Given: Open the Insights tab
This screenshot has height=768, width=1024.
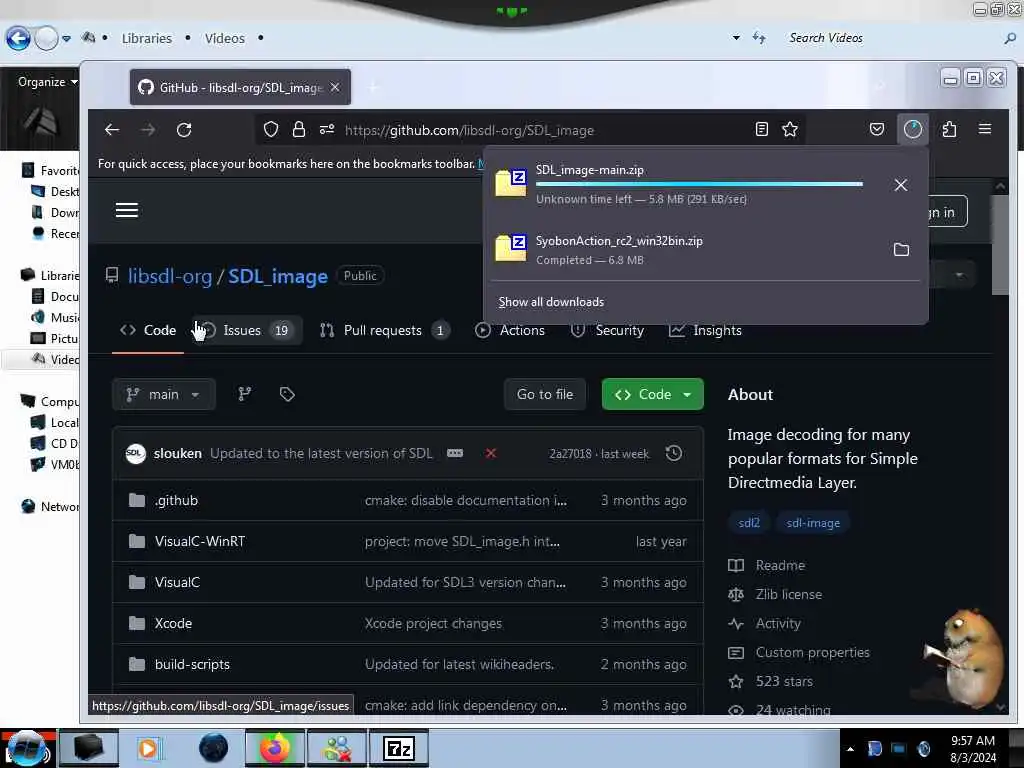Looking at the screenshot, I should [705, 330].
